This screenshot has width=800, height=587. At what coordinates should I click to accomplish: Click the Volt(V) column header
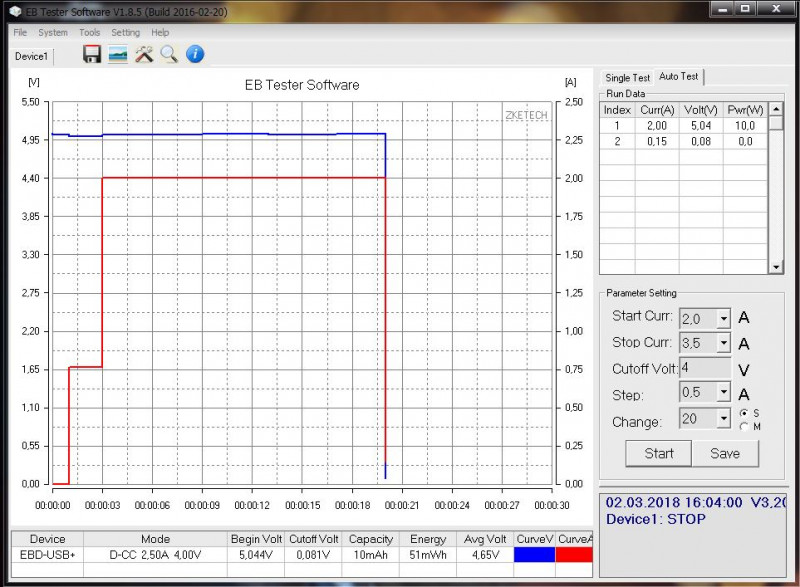pyautogui.click(x=701, y=110)
